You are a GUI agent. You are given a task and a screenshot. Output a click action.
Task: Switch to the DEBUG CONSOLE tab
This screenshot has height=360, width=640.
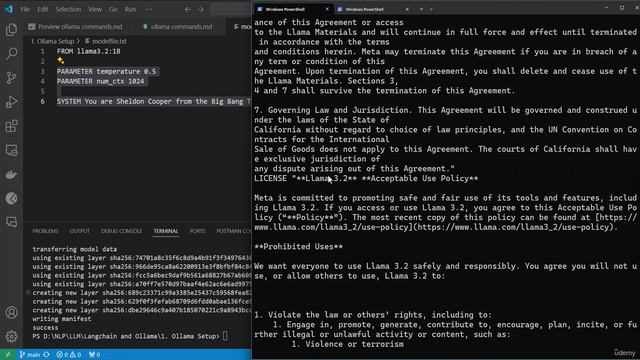pyautogui.click(x=121, y=231)
